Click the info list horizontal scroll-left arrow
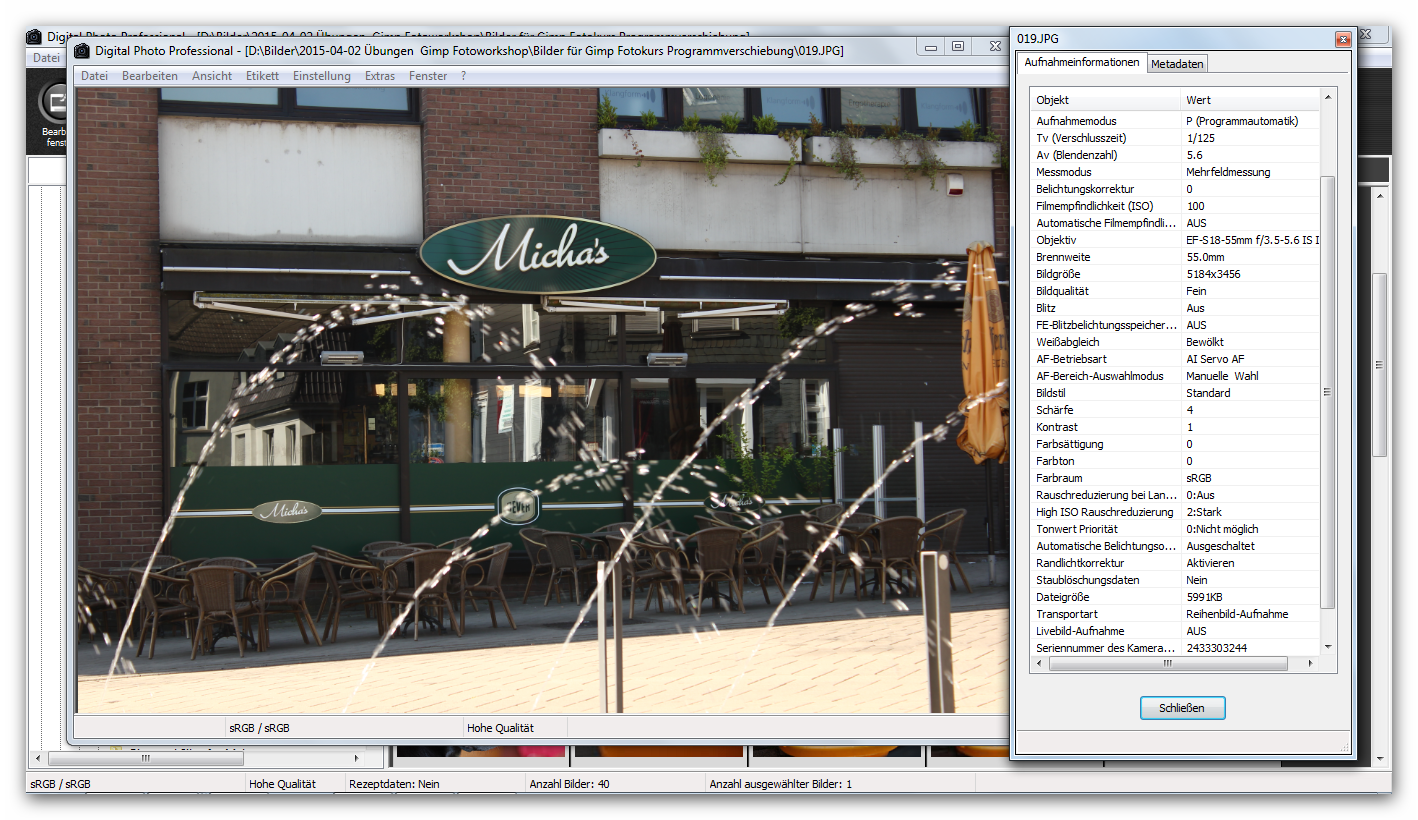This screenshot has height=820, width=1418. click(x=1038, y=664)
